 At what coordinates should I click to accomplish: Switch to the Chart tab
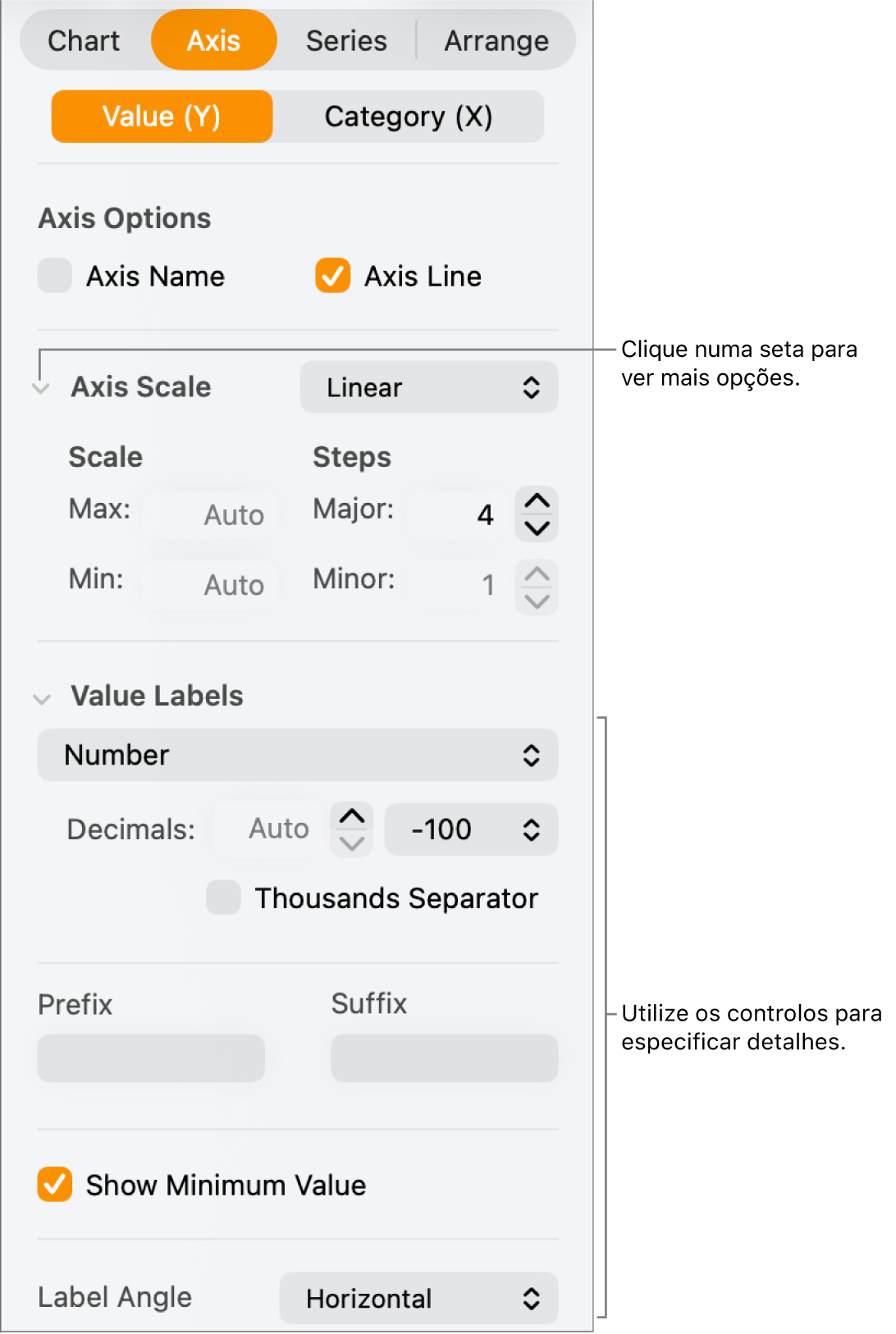pos(84,40)
